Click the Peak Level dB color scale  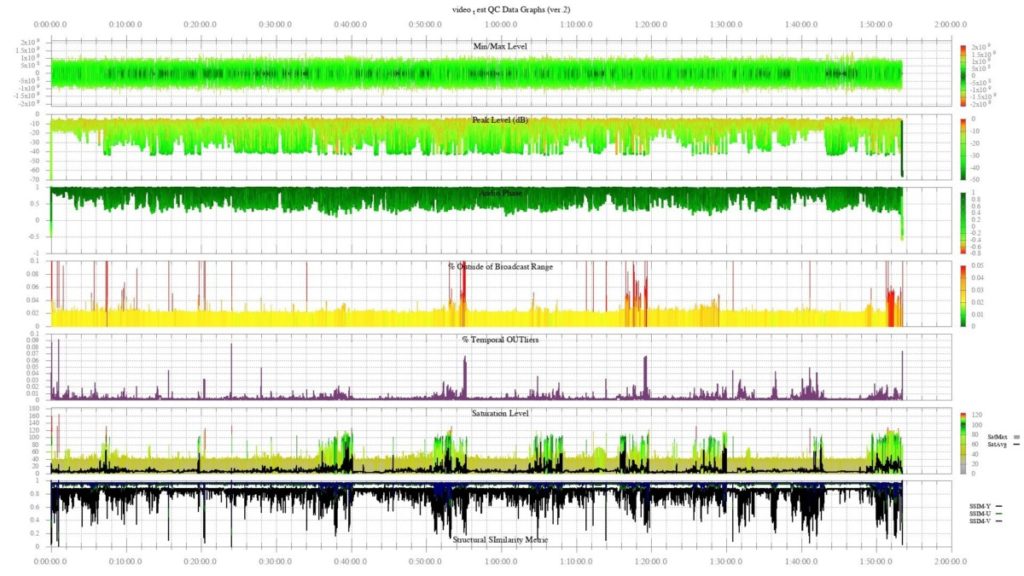(x=961, y=148)
